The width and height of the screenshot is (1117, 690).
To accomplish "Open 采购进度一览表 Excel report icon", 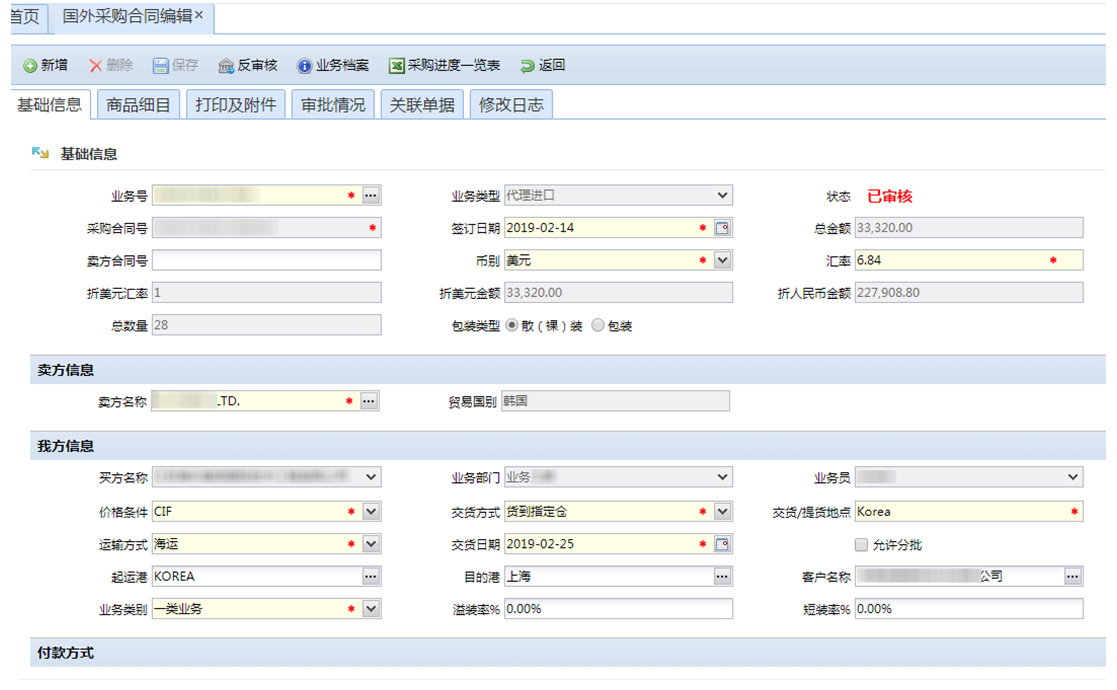I will [396, 66].
